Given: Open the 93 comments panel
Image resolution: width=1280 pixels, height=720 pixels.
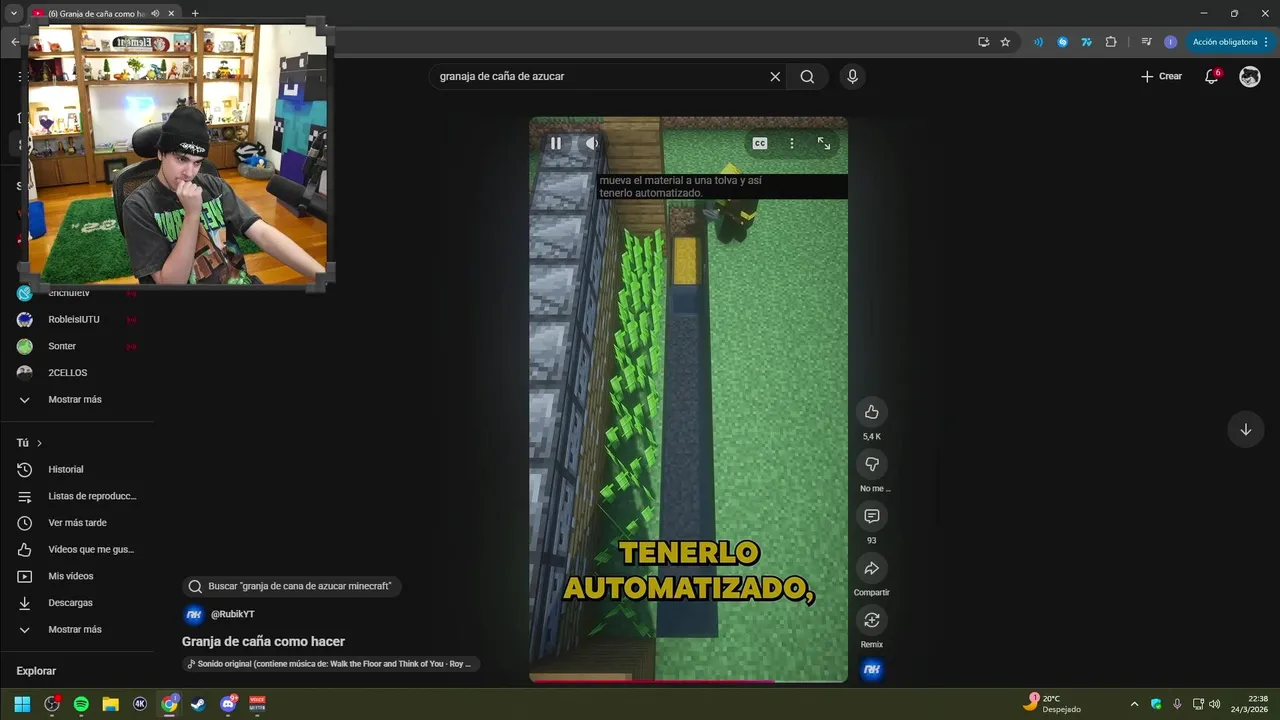Looking at the screenshot, I should click(x=872, y=516).
